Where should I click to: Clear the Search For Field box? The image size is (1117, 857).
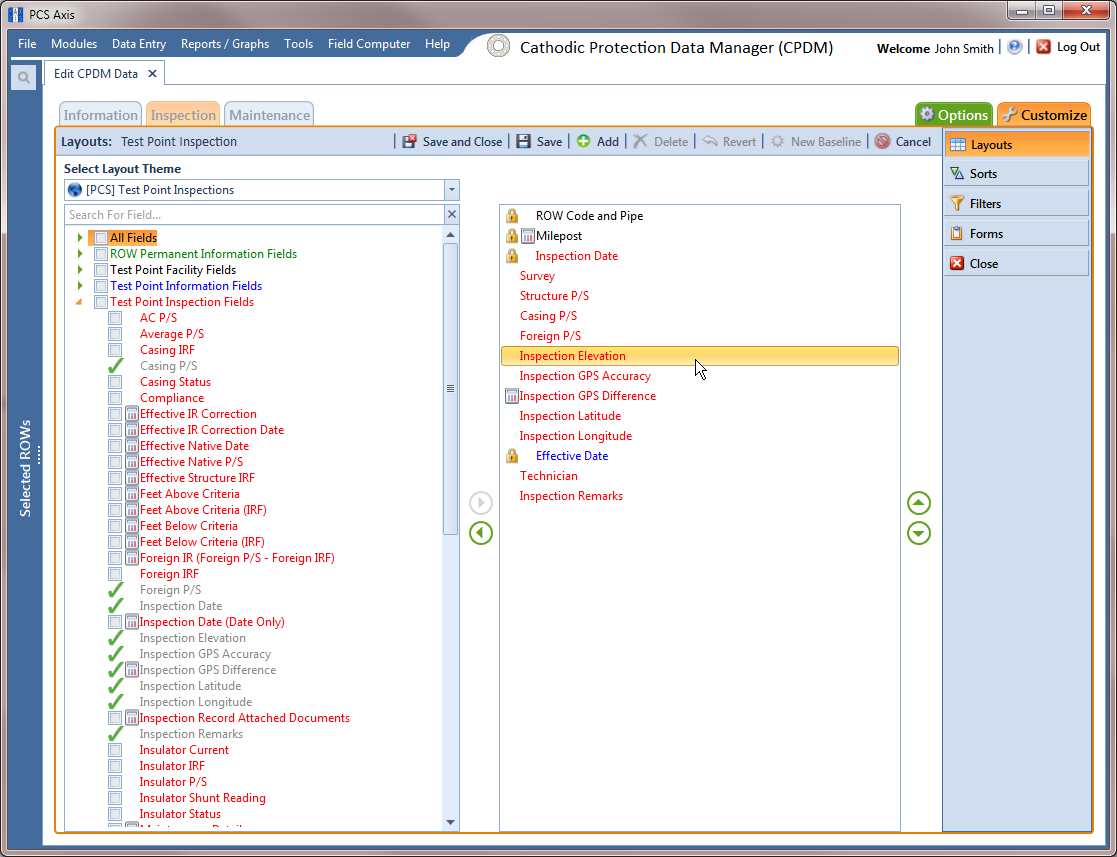(452, 214)
